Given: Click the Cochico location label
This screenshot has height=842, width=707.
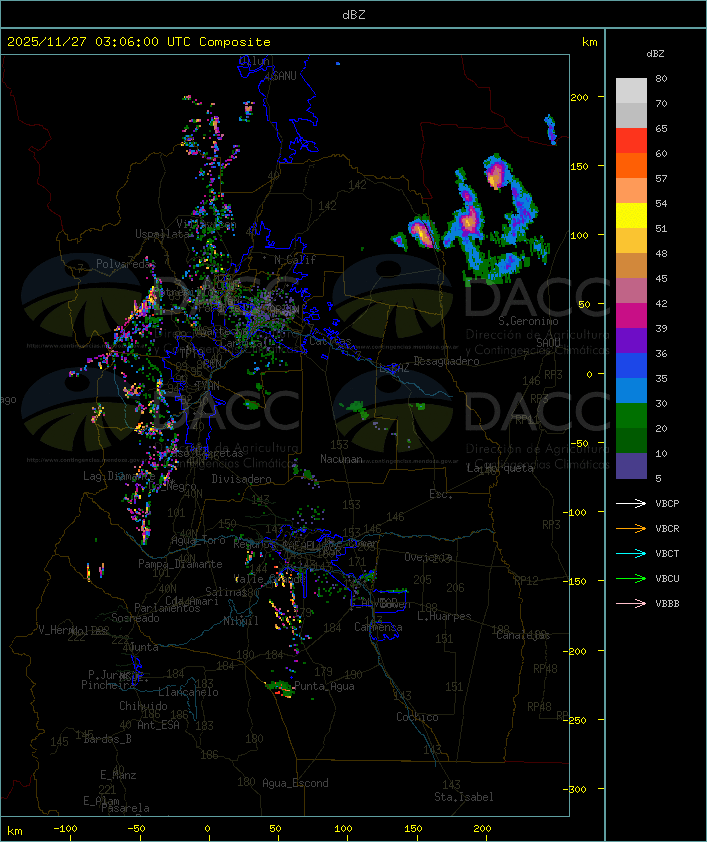Looking at the screenshot, I should click(417, 717).
